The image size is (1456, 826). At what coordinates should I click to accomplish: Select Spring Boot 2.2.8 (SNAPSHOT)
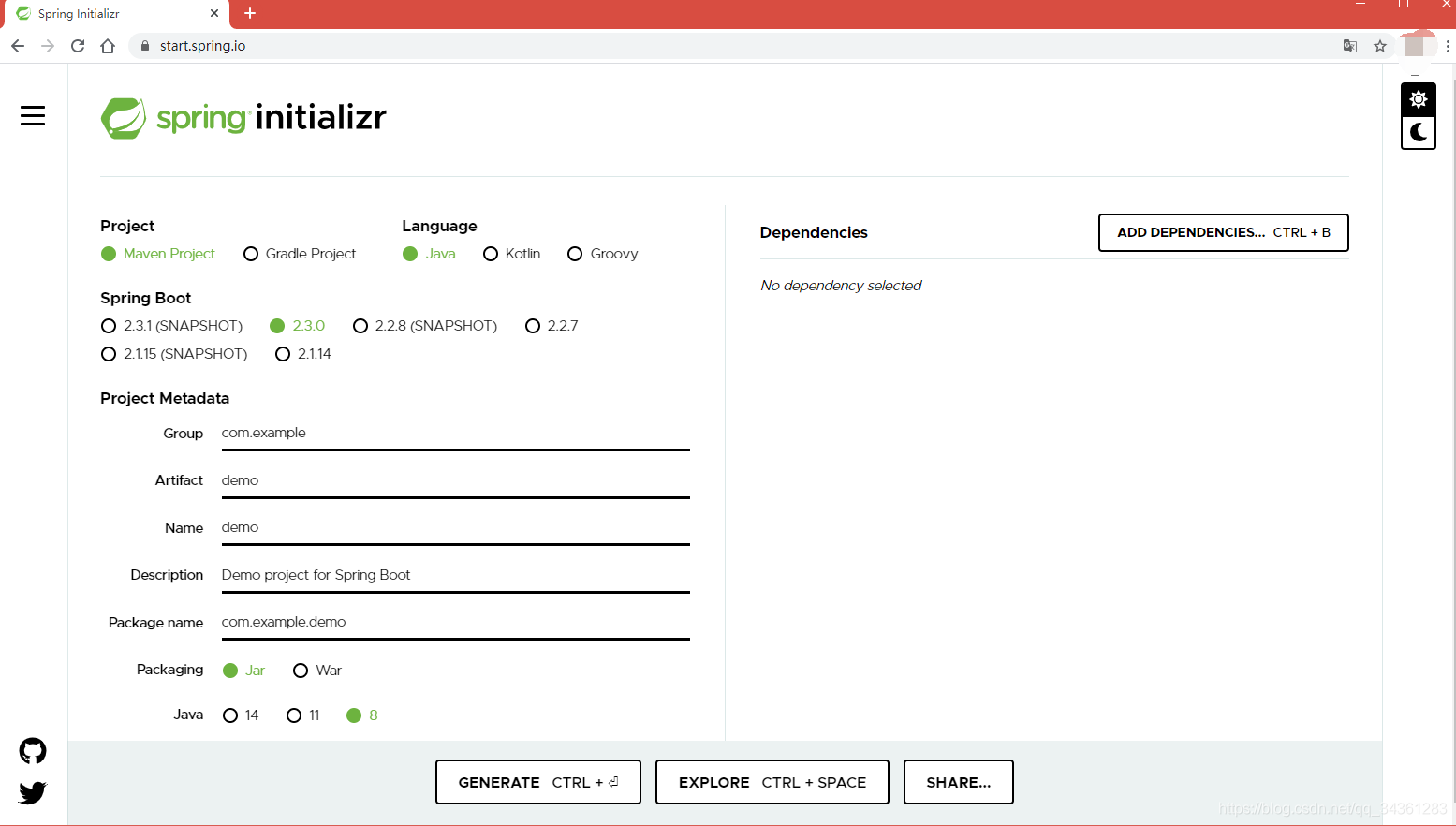425,326
